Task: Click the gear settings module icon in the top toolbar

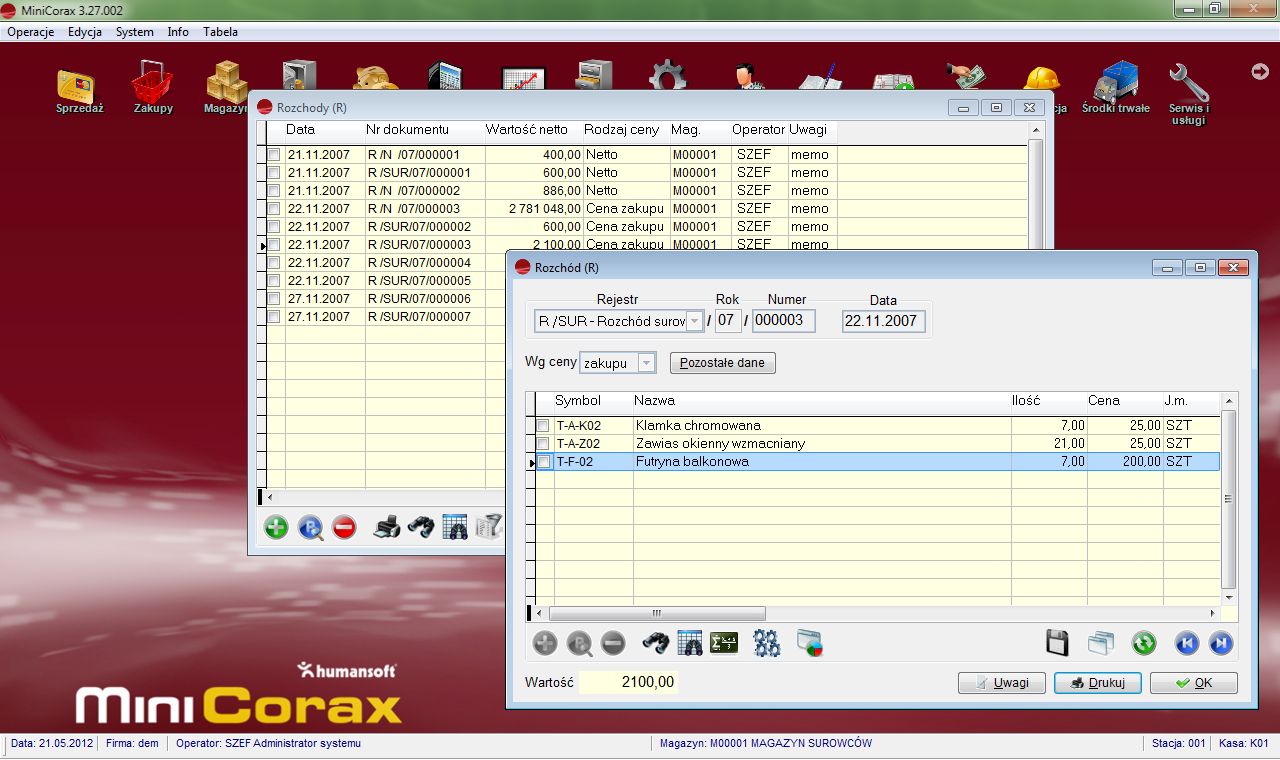Action: tap(667, 77)
